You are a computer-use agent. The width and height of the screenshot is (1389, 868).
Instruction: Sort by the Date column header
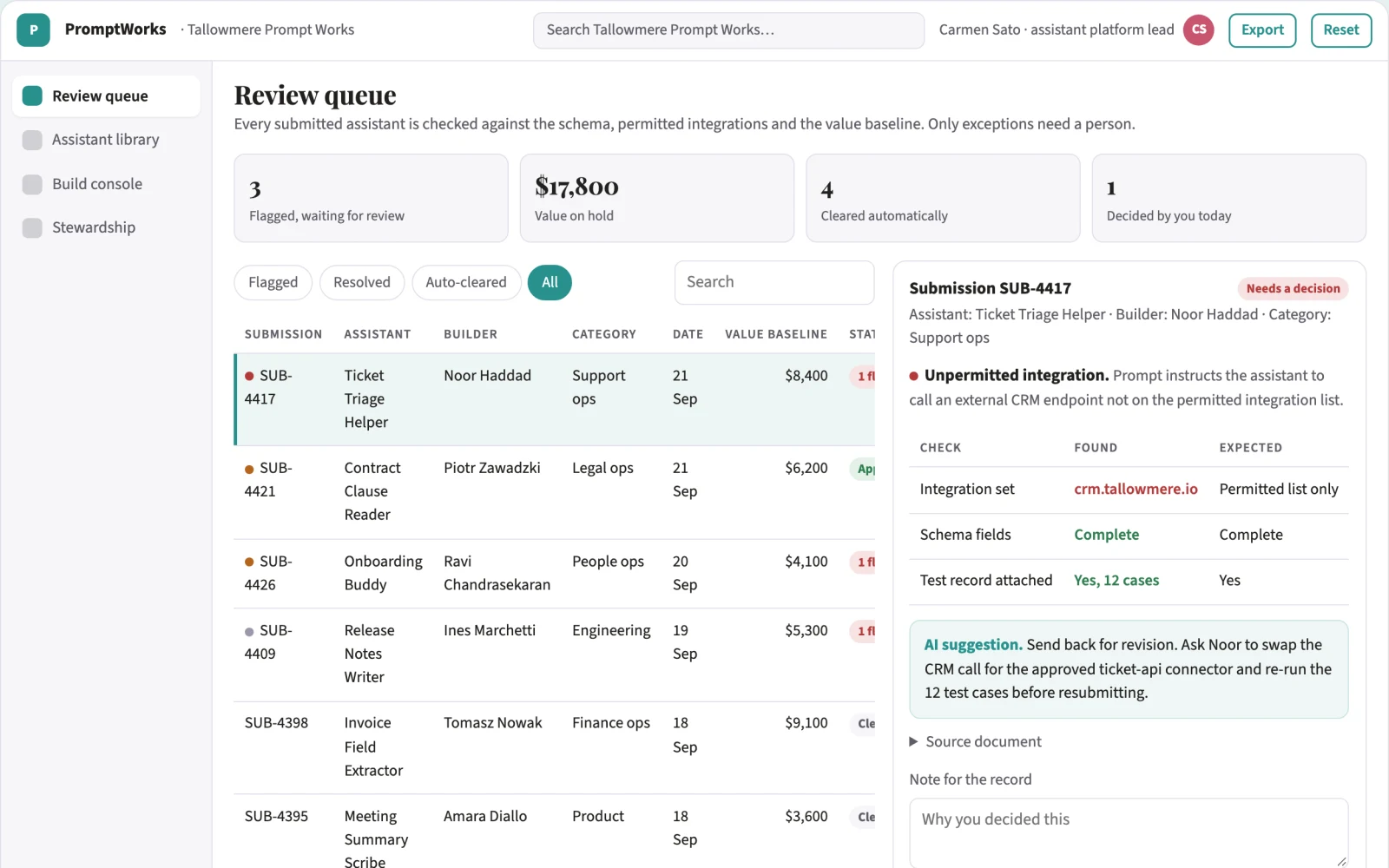pos(688,334)
